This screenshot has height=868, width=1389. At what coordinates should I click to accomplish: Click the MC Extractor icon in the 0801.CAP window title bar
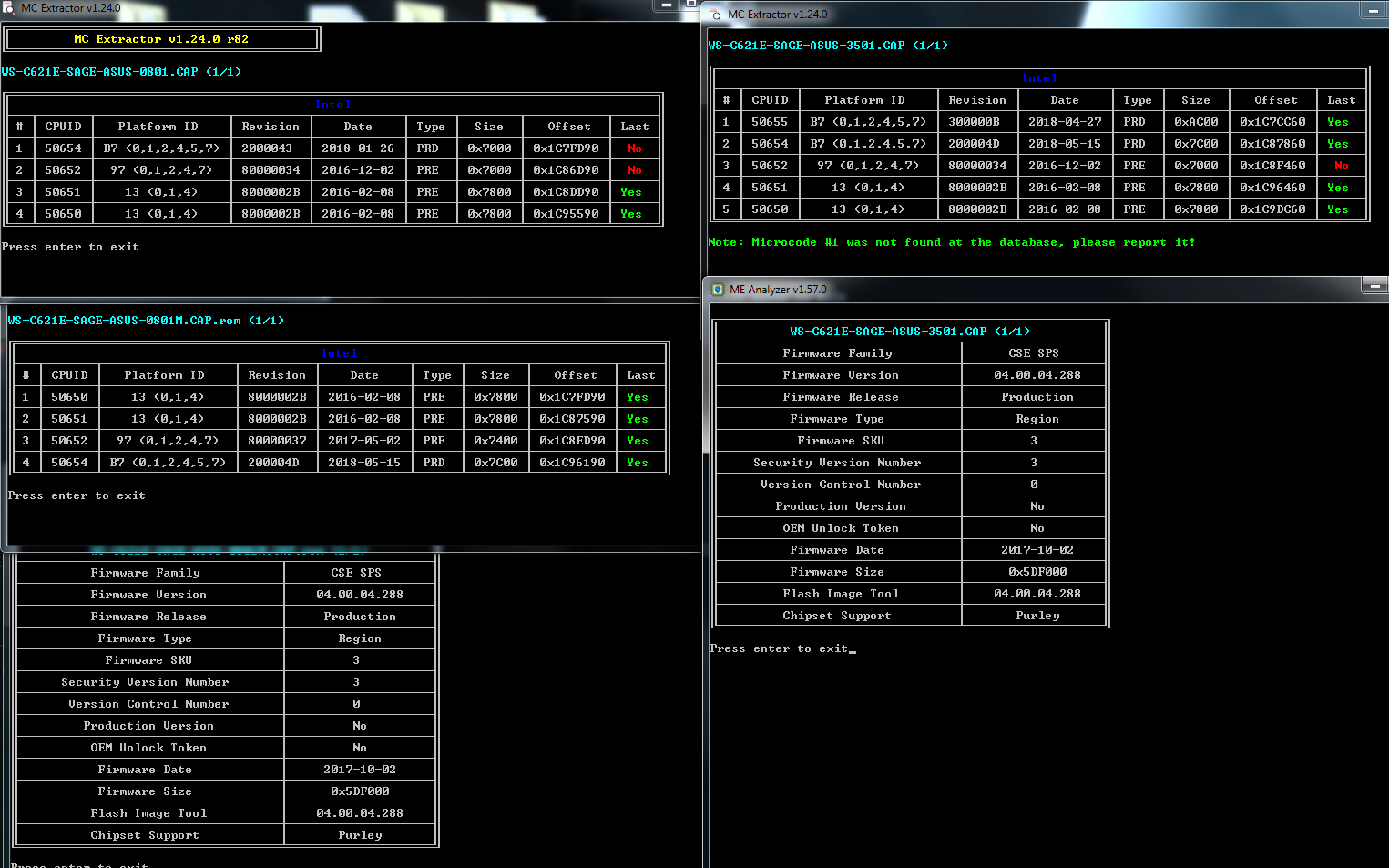point(8,7)
